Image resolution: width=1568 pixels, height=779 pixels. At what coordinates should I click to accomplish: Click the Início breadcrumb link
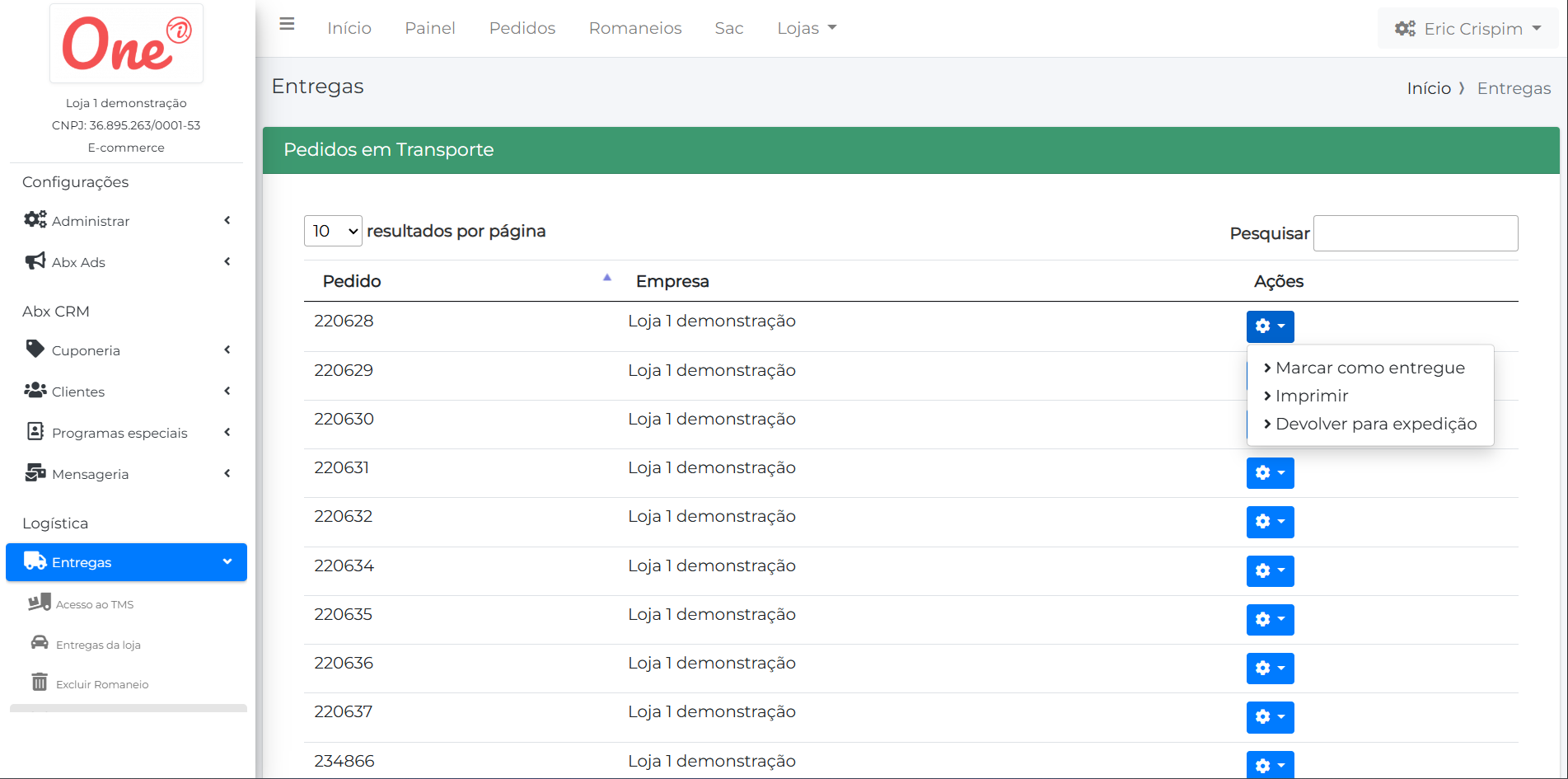[x=1428, y=89]
